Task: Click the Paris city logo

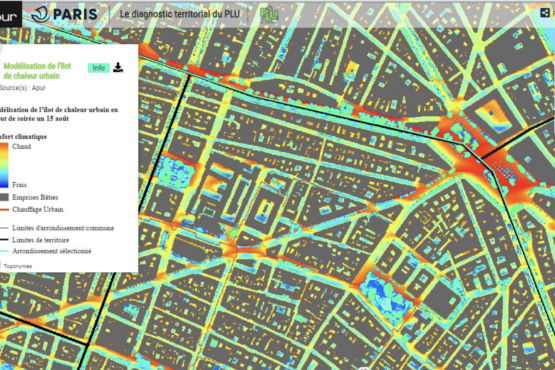Action: 64,14
